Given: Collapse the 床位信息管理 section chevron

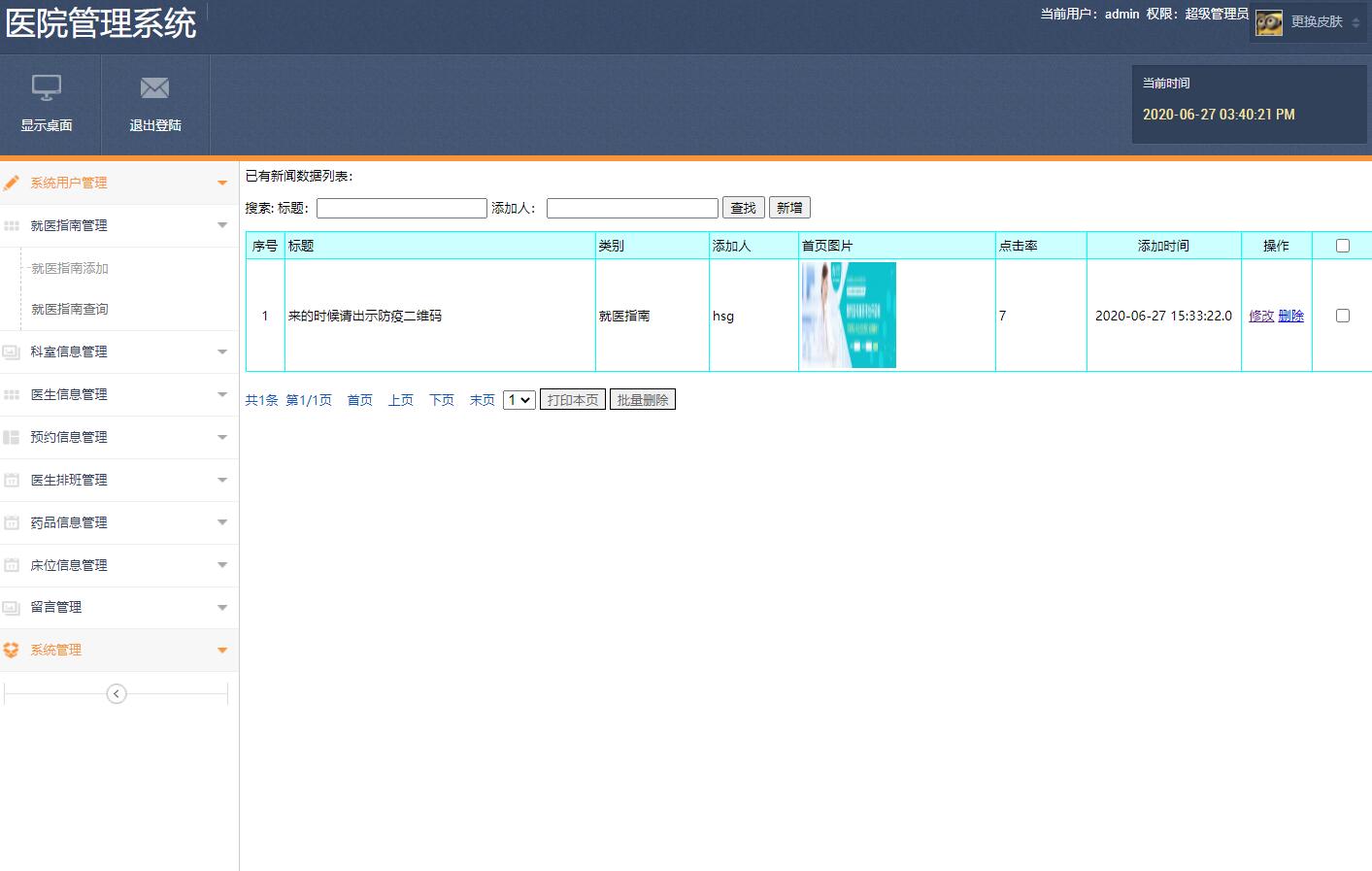Looking at the screenshot, I should click(222, 565).
